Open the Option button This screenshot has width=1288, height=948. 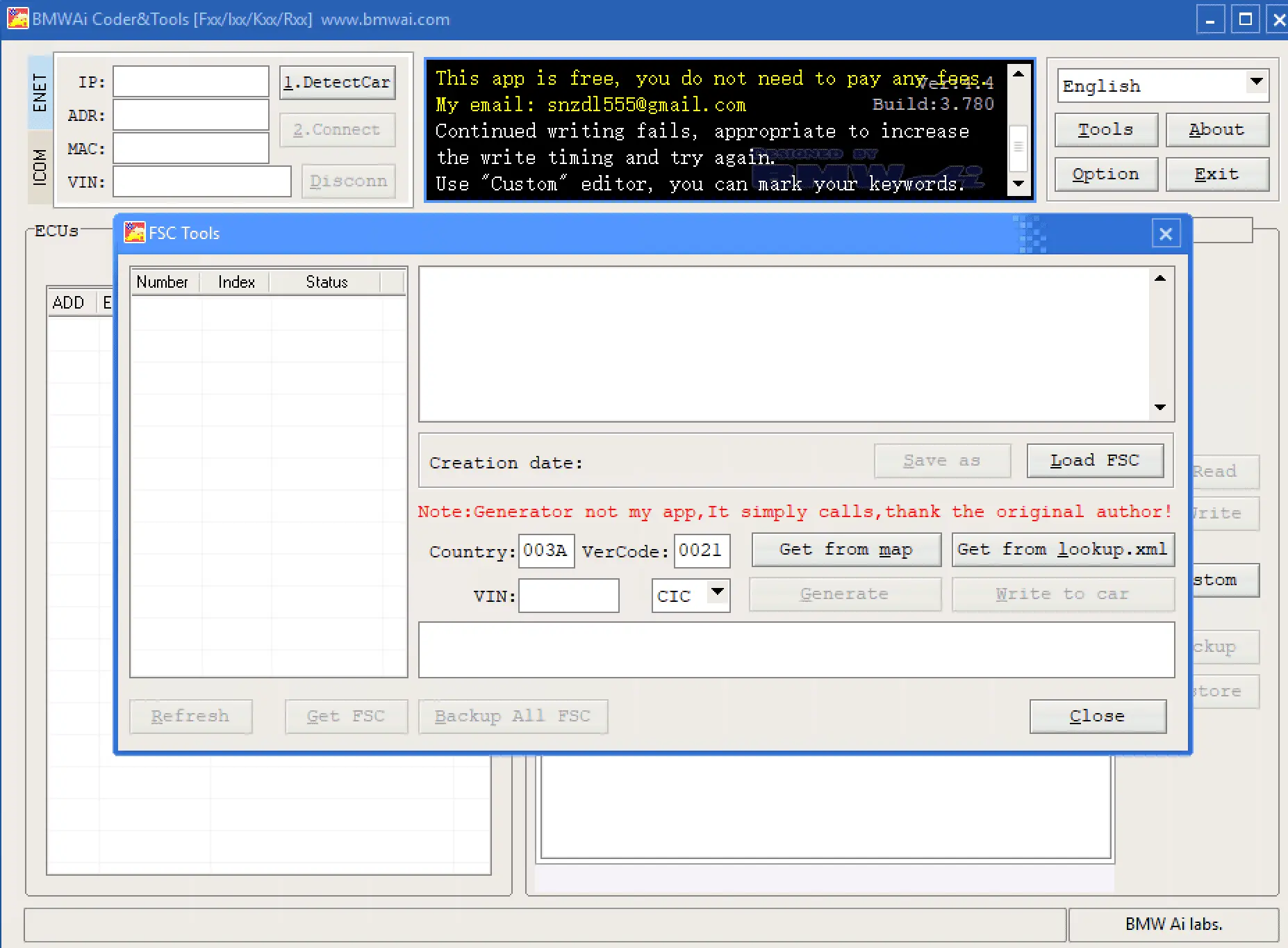1106,174
